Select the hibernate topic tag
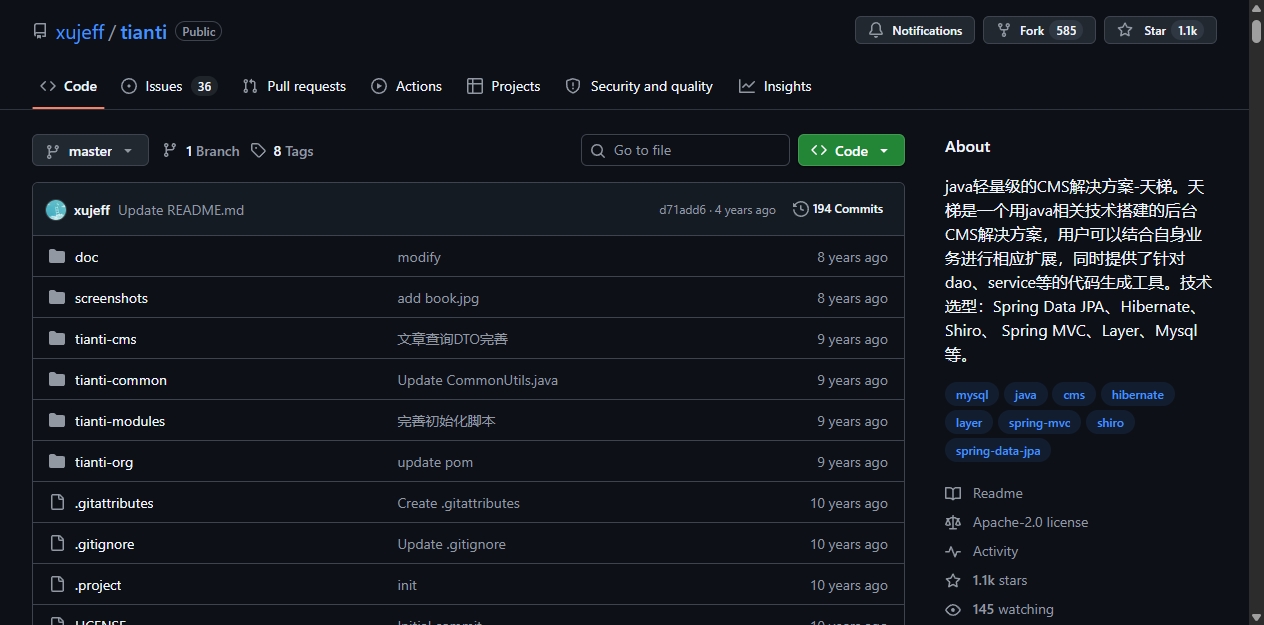 (x=1137, y=395)
